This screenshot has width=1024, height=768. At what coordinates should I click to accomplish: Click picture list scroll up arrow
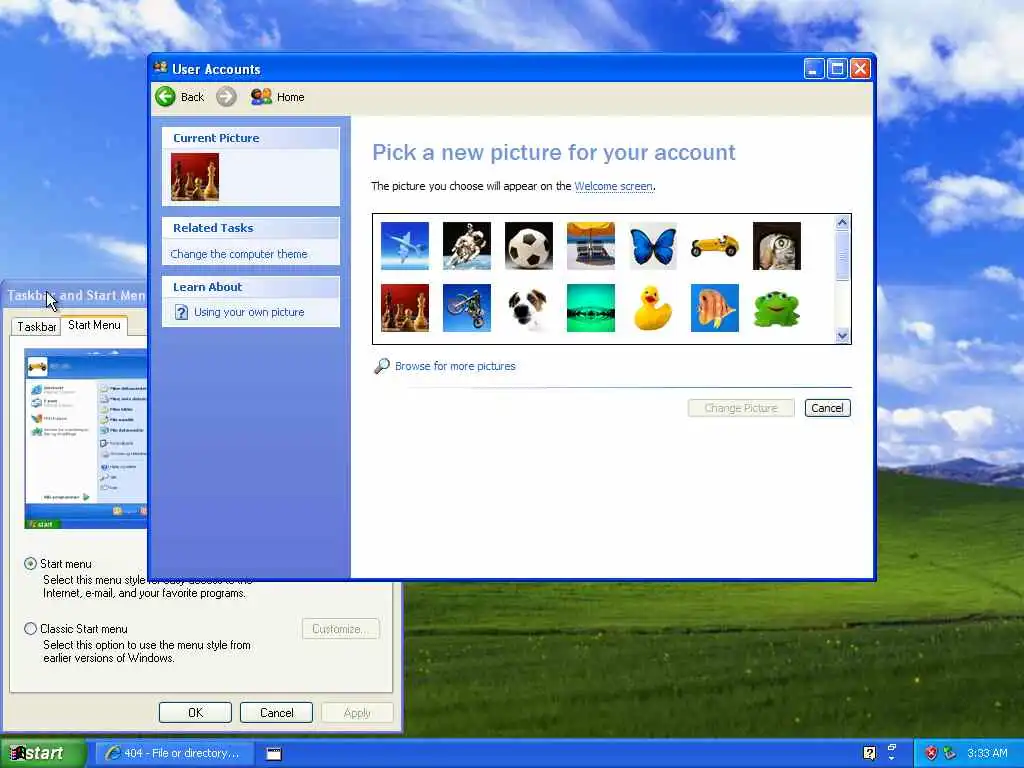842,223
